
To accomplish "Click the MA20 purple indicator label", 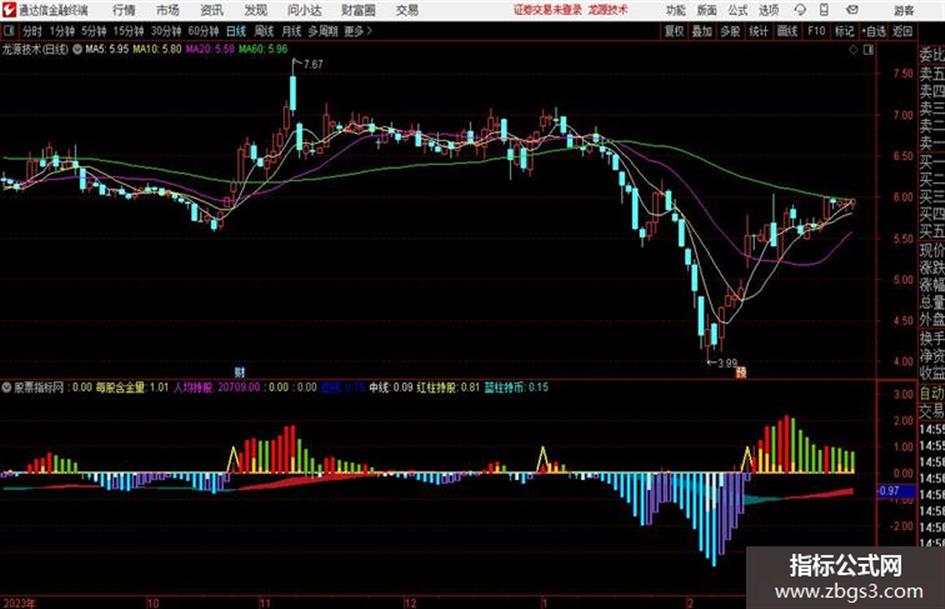I will pyautogui.click(x=210, y=49).
